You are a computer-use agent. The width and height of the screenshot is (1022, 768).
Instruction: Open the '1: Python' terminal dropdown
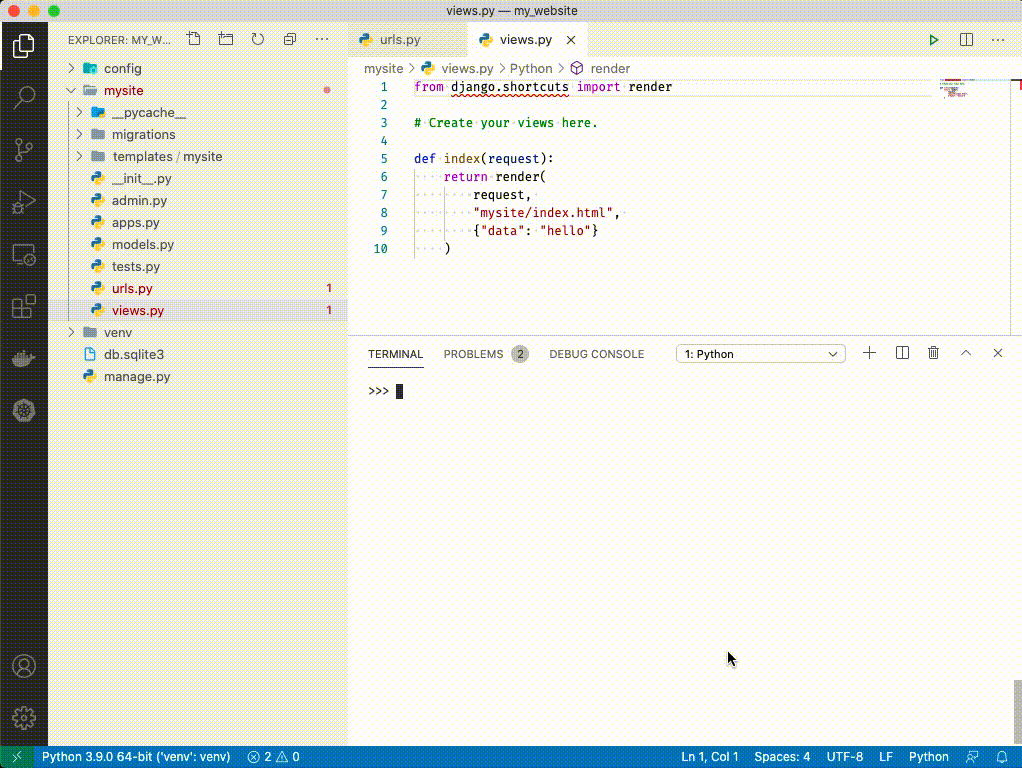(760, 354)
